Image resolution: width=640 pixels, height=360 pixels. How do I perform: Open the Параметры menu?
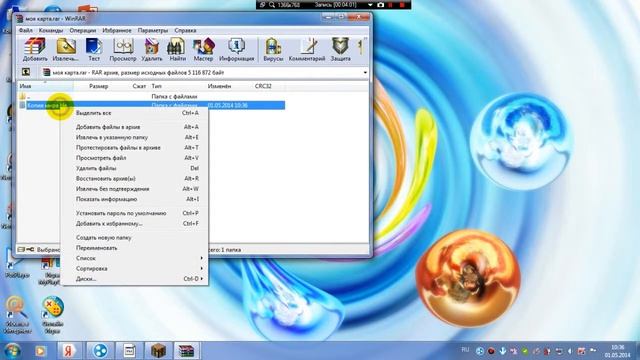(x=153, y=31)
